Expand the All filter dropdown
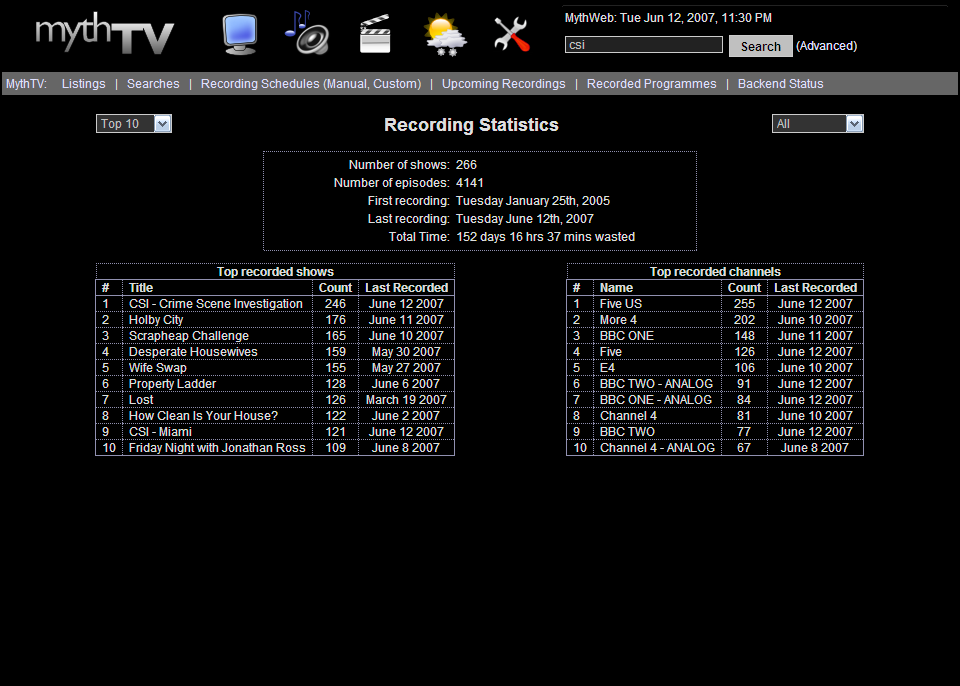960x686 pixels. (817, 124)
